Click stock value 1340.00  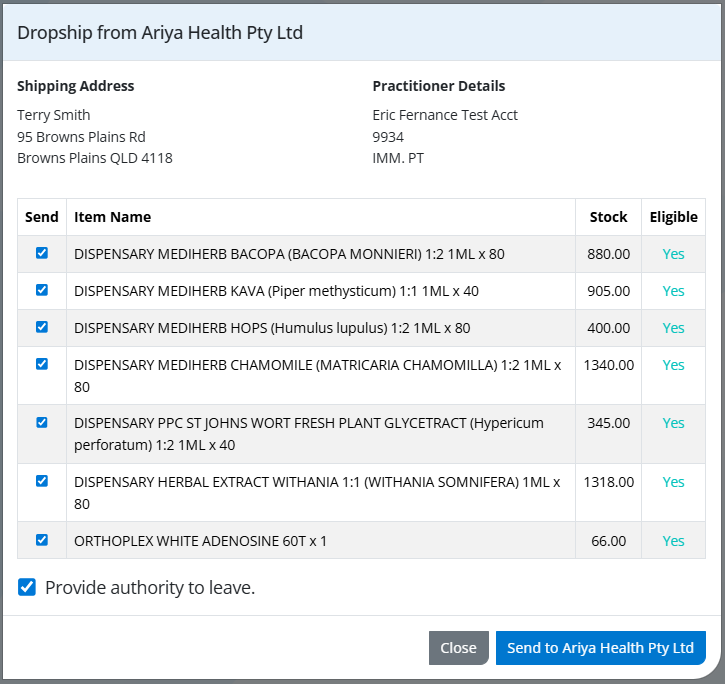pyautogui.click(x=608, y=365)
